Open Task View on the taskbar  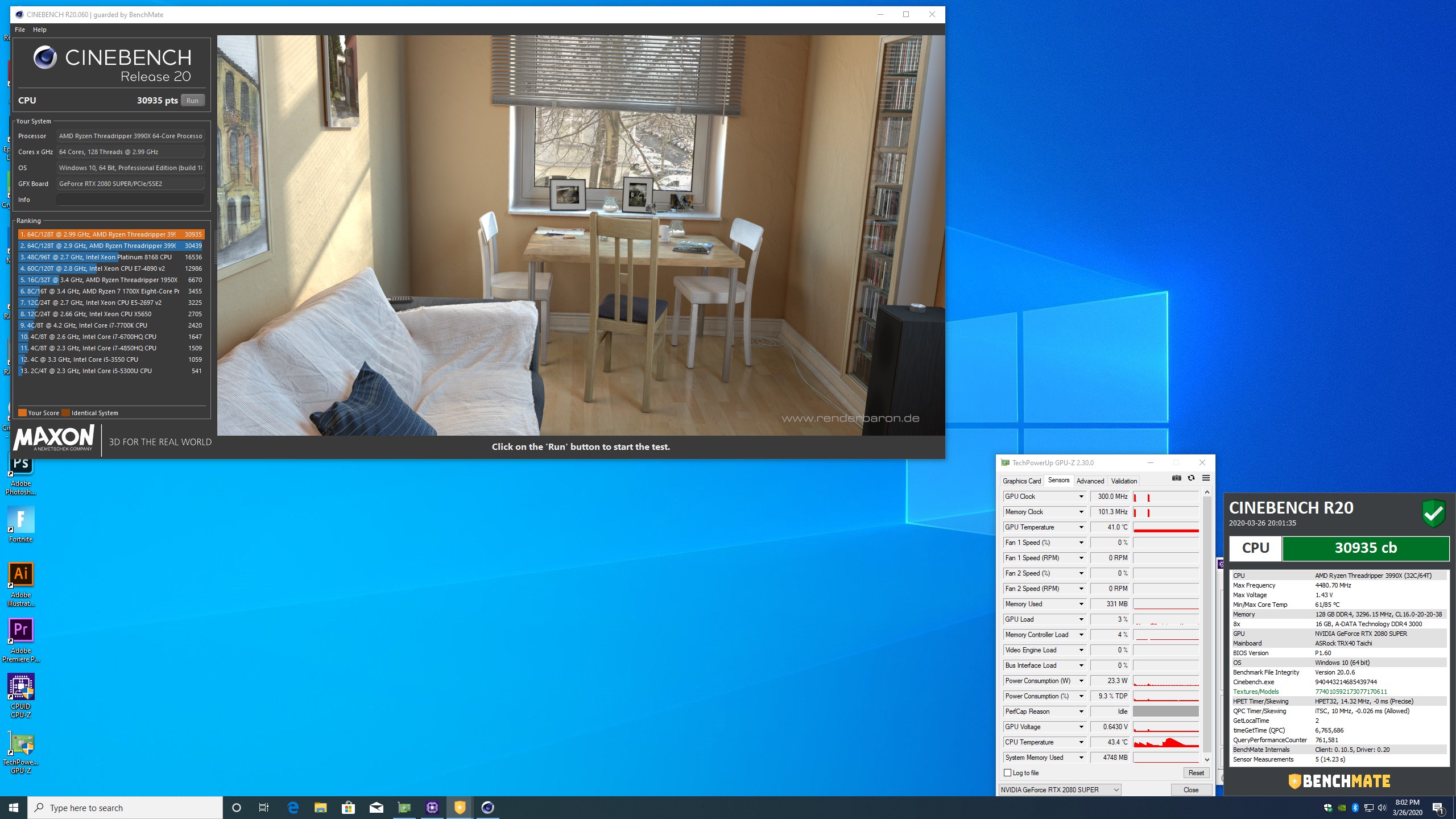pyautogui.click(x=264, y=808)
